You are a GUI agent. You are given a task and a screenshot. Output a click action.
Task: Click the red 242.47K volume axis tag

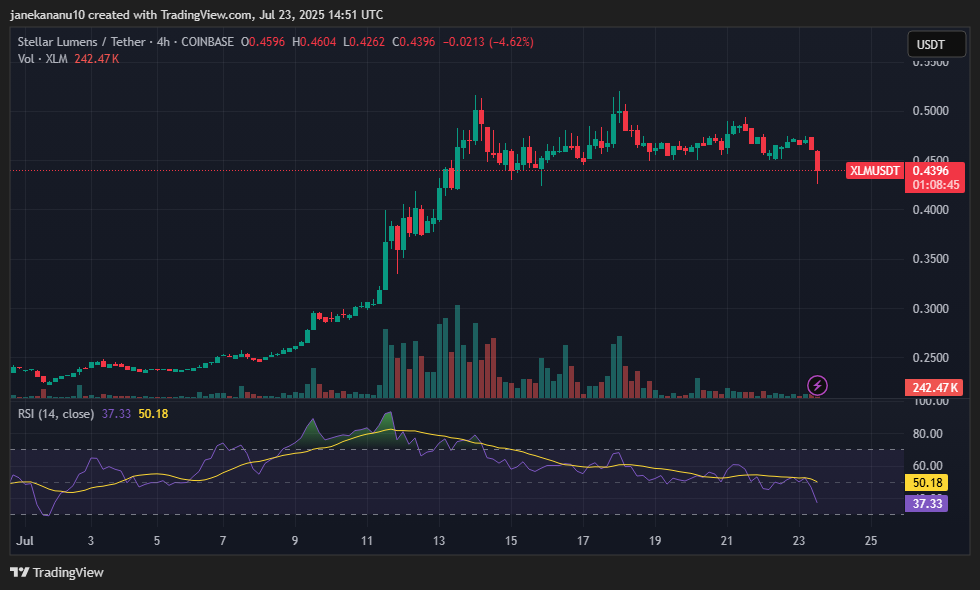[x=934, y=388]
